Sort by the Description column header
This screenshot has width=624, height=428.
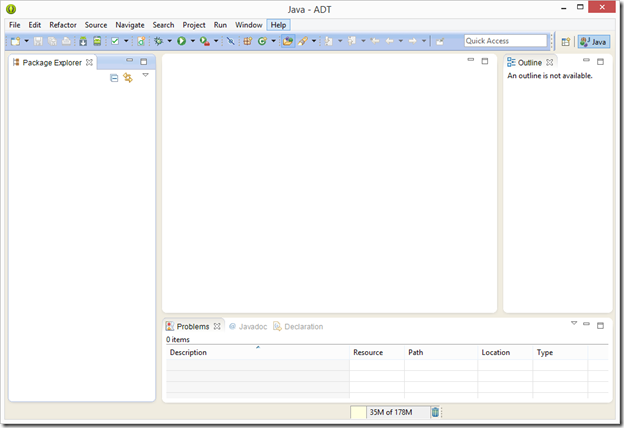[258, 352]
